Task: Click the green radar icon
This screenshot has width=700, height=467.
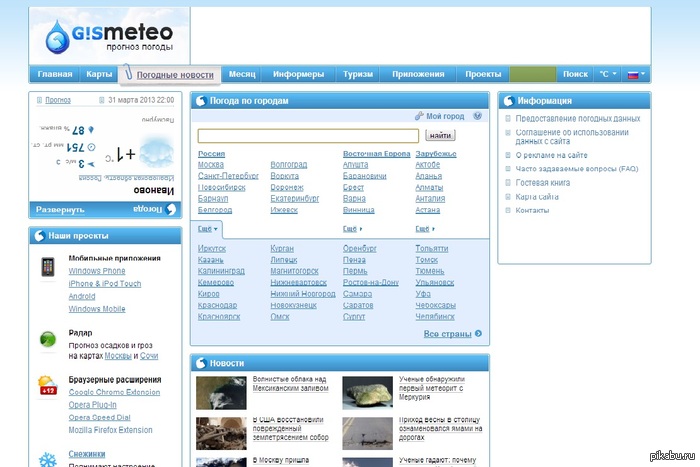Action: click(48, 339)
